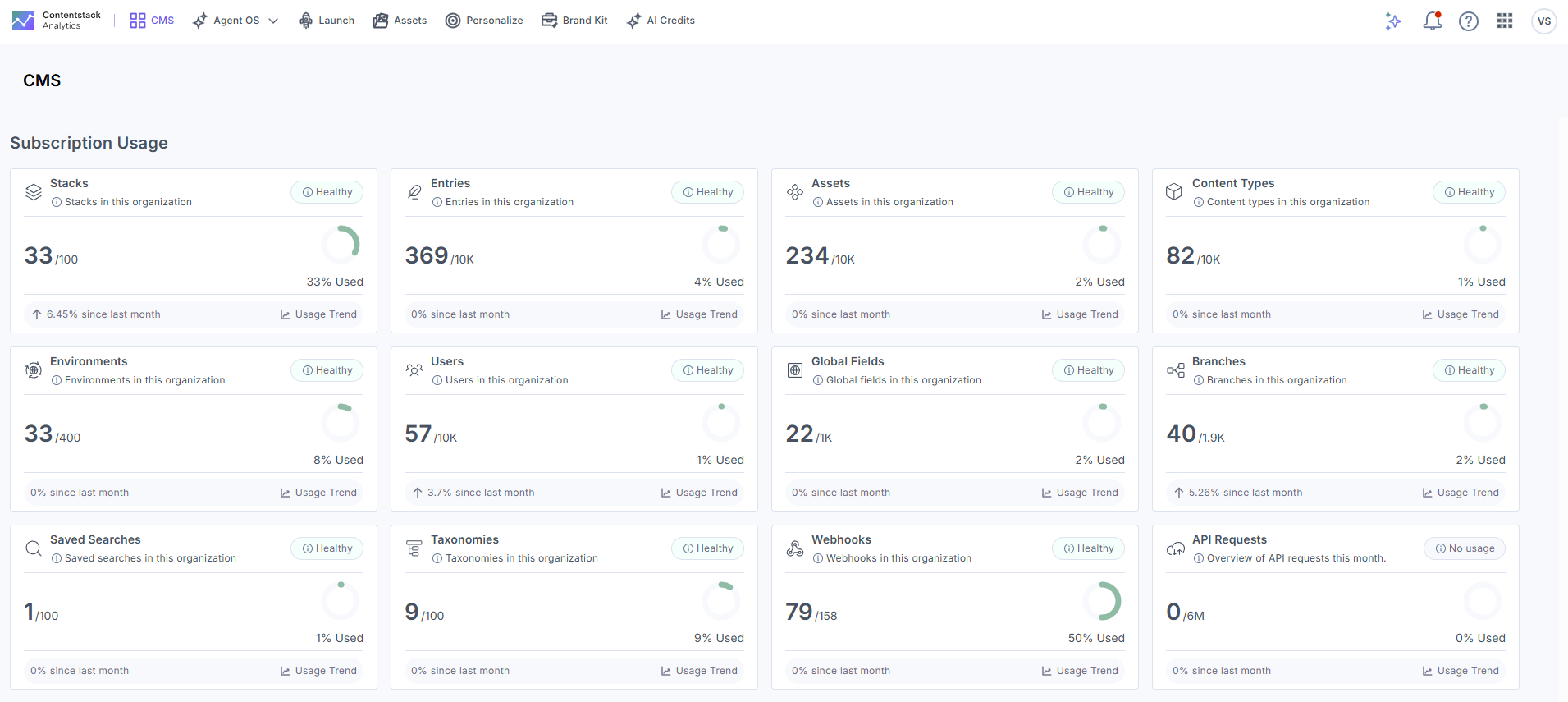This screenshot has height=702, width=1568.
Task: Open Usage Trend for Global Fields
Action: [1080, 493]
